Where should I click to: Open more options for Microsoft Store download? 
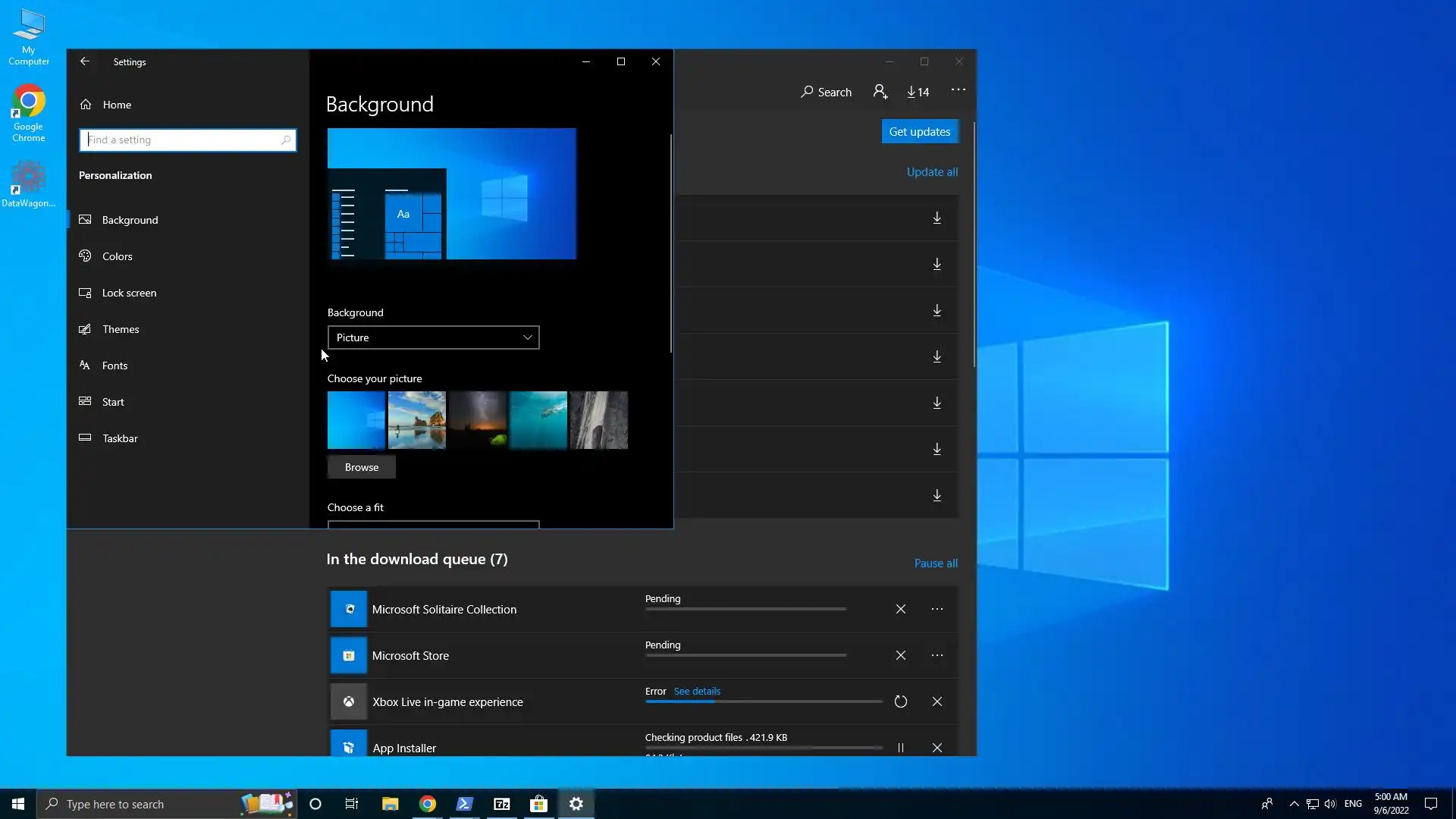[x=937, y=655]
